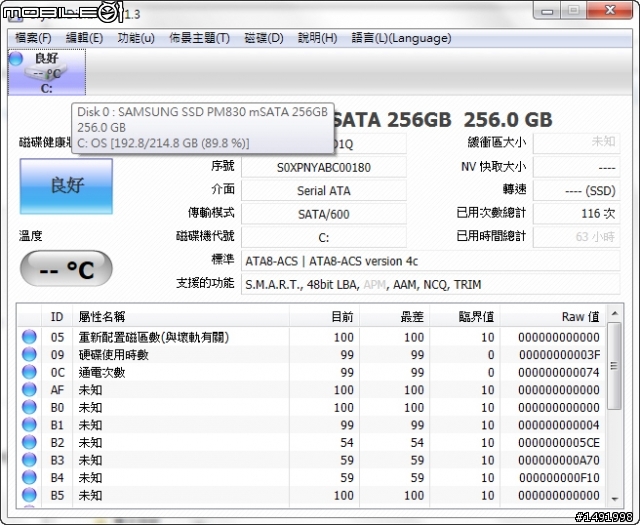Screen dimensions: 640x525
Task: Minimize the CrystalDiskInfo window
Action: [547, 10]
